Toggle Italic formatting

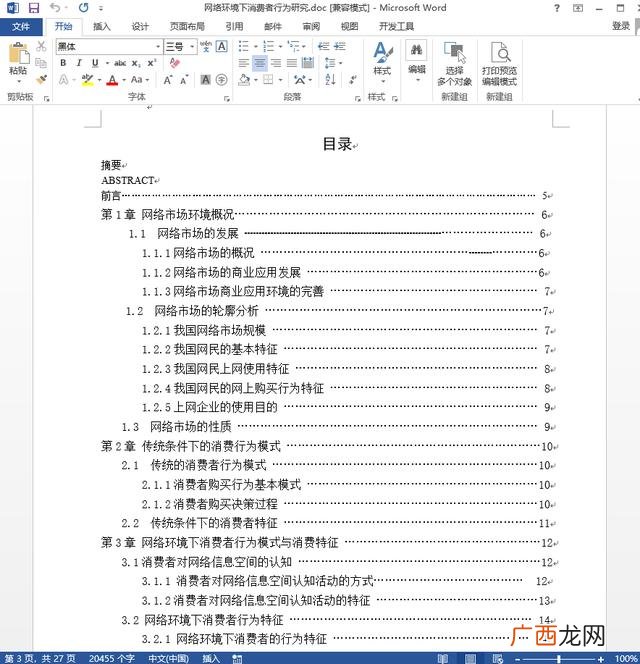coord(79,64)
